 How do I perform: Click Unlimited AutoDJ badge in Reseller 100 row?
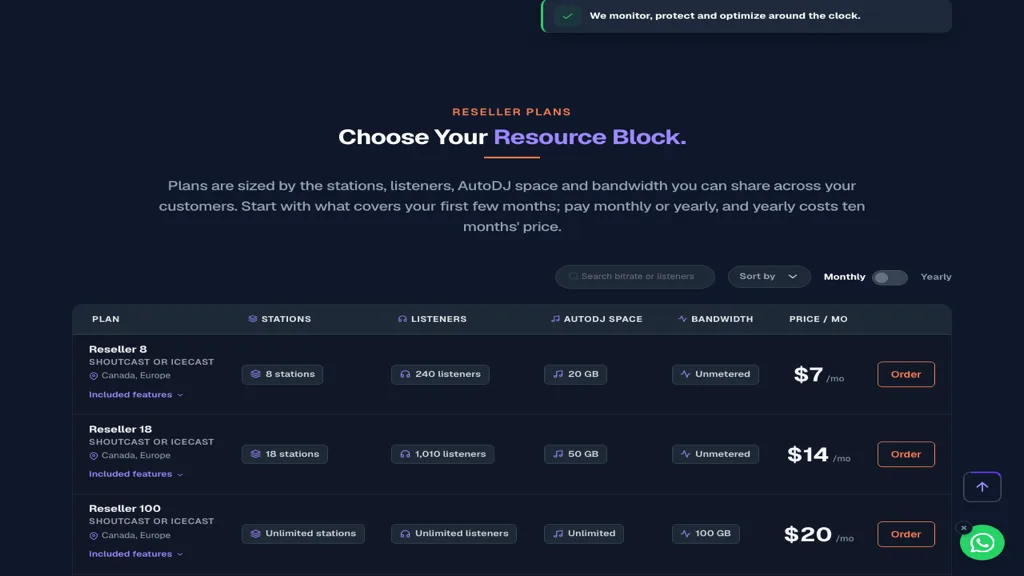pyautogui.click(x=584, y=534)
